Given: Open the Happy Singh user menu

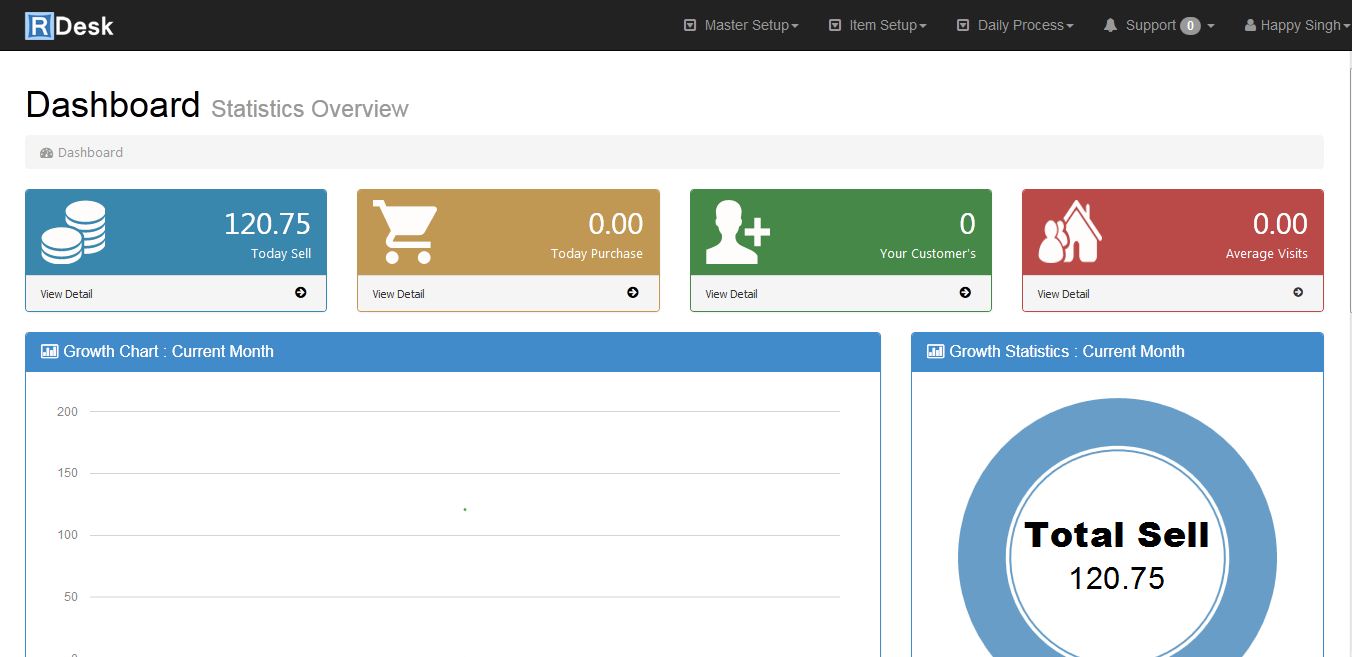Looking at the screenshot, I should click(1297, 25).
